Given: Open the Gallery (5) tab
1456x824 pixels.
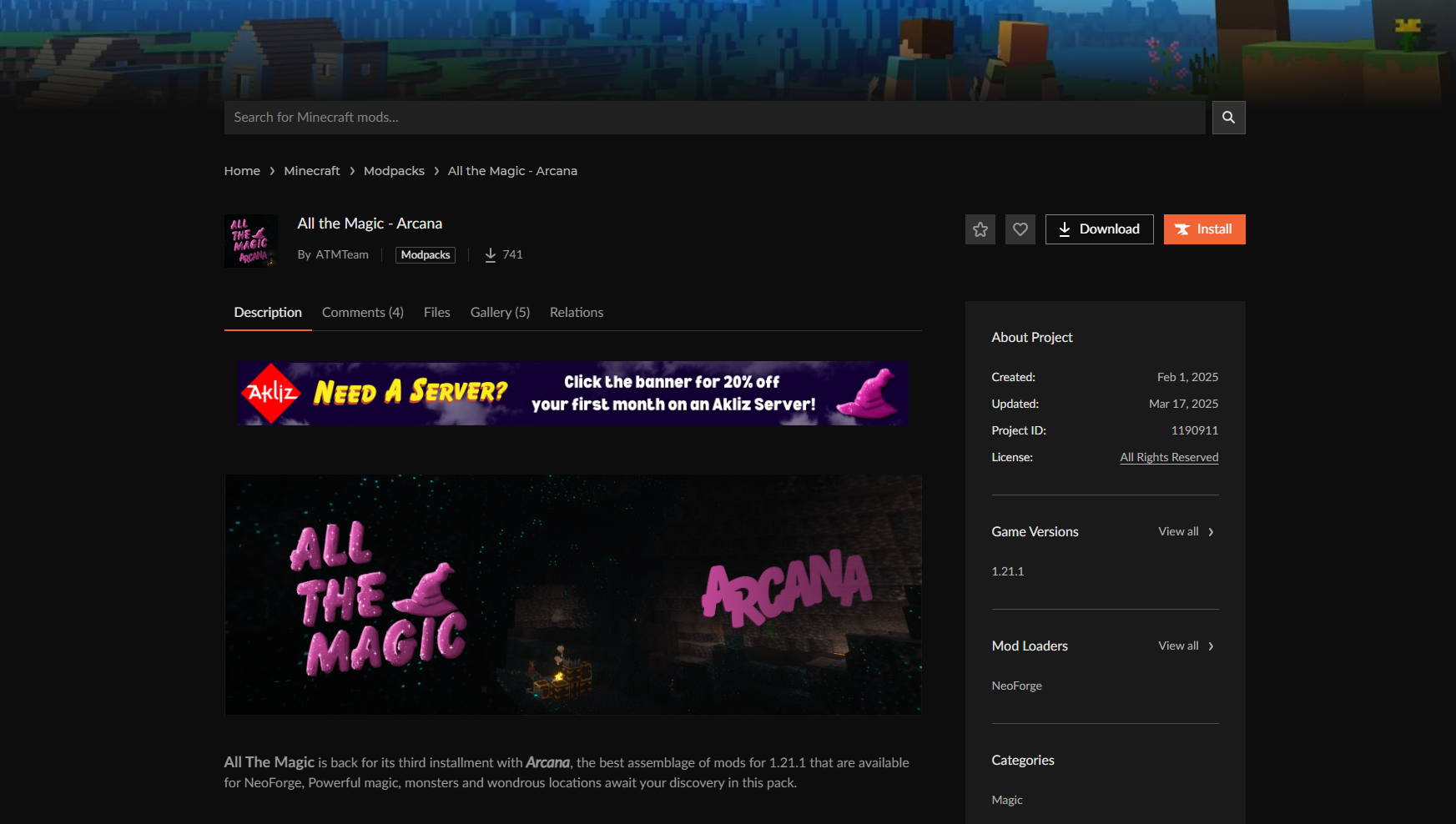Looking at the screenshot, I should click(499, 312).
